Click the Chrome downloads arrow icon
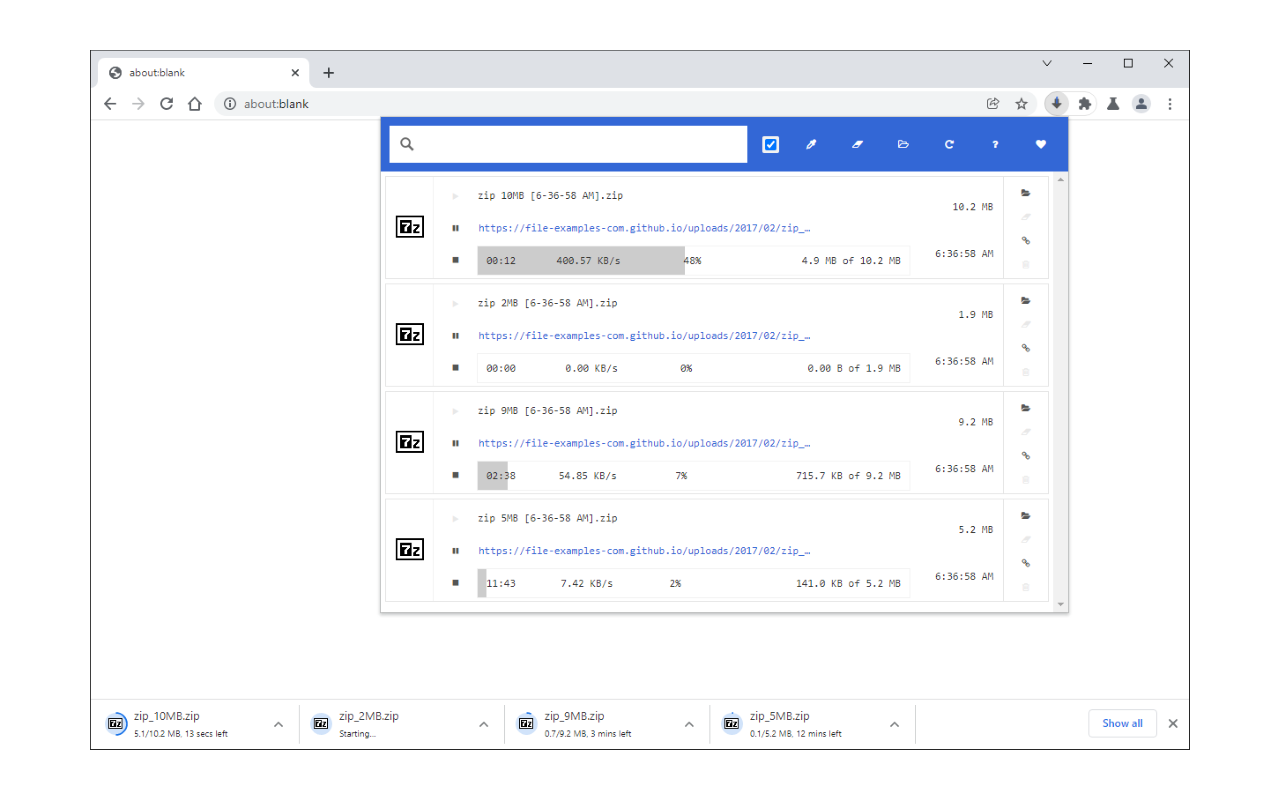Image resolution: width=1280 pixels, height=800 pixels. [x=1057, y=103]
